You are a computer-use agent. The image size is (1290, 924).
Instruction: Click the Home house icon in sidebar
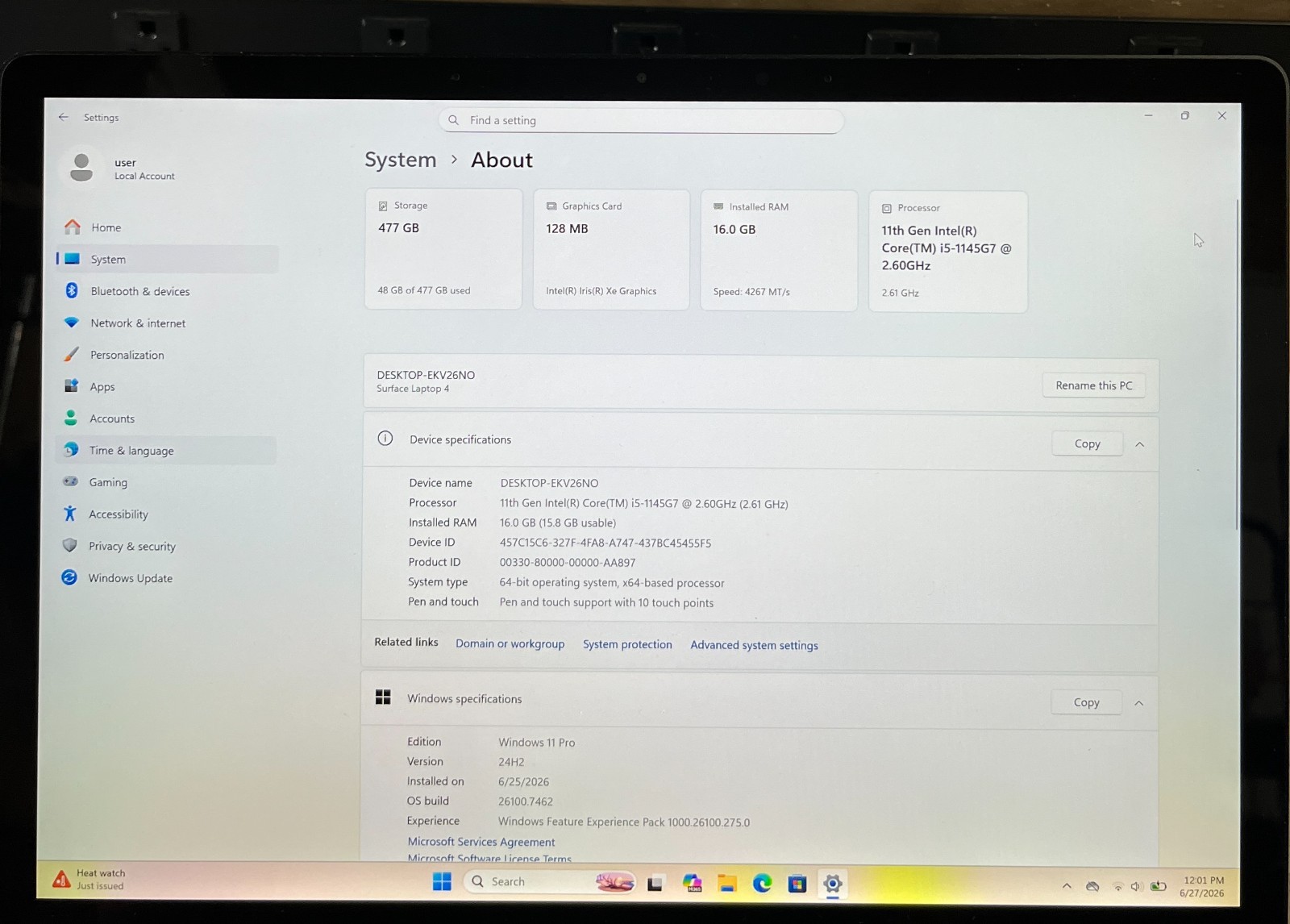[x=73, y=227]
